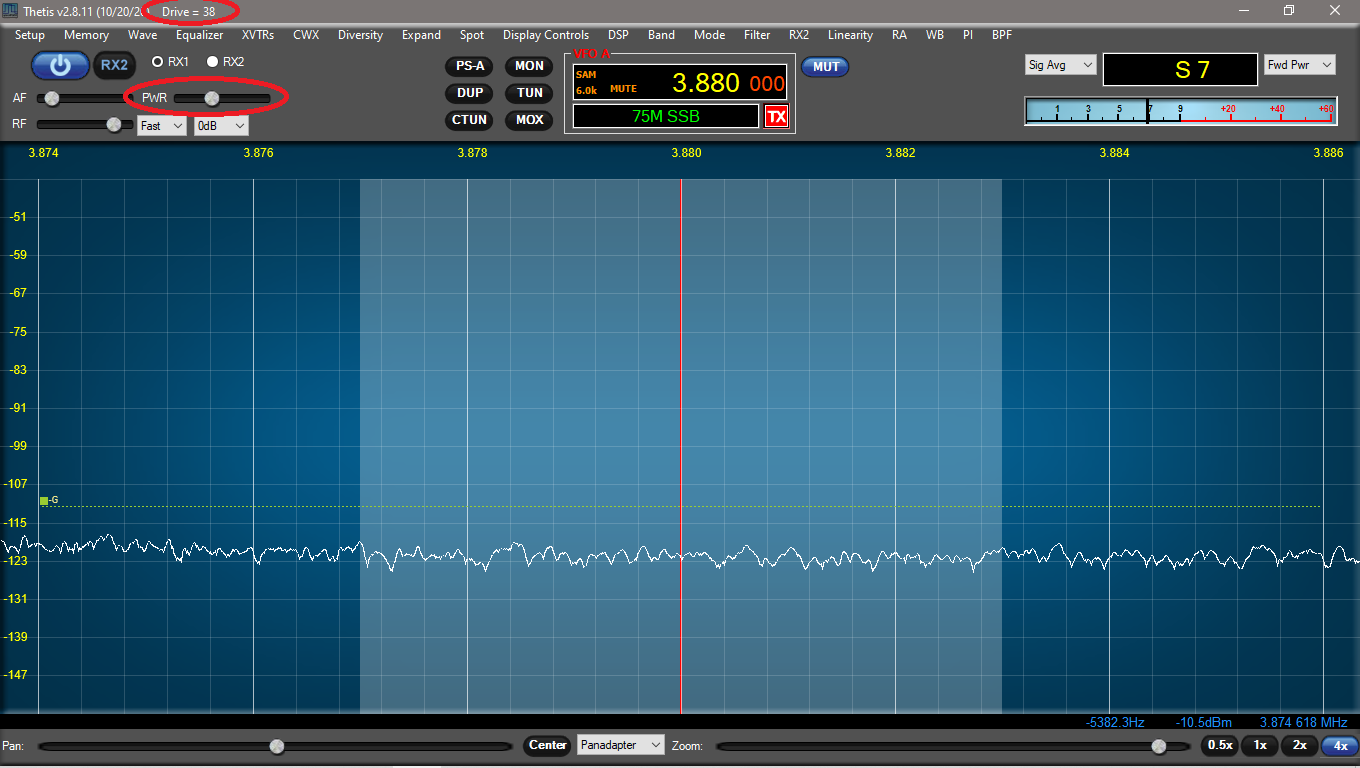
Task: Open the Wave menu
Action: coord(143,35)
